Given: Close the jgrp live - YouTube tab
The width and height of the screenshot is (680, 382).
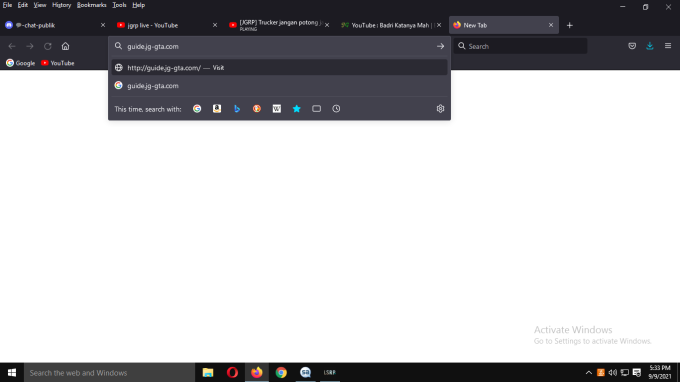Looking at the screenshot, I should point(215,25).
